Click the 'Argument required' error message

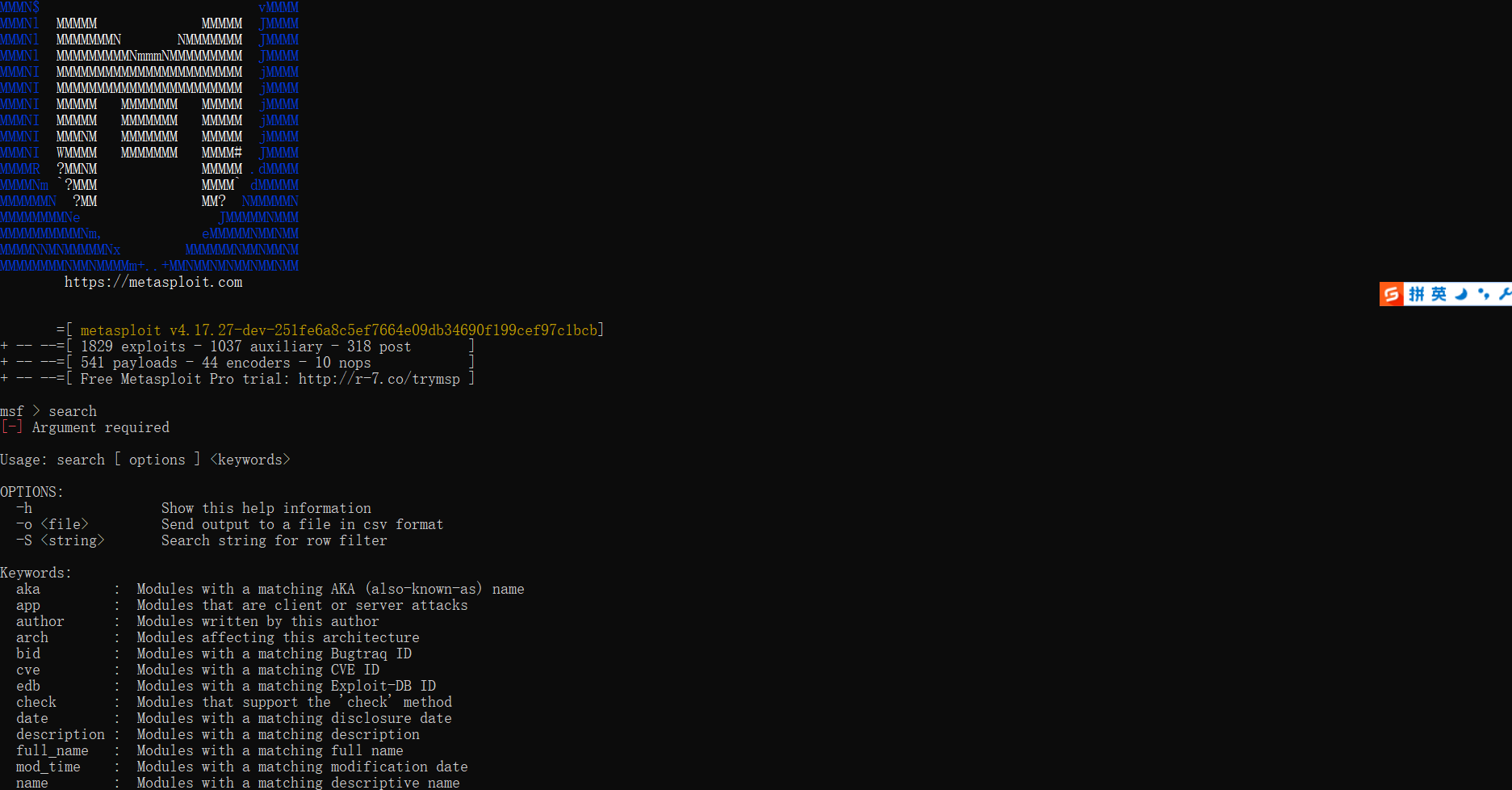pos(101,427)
